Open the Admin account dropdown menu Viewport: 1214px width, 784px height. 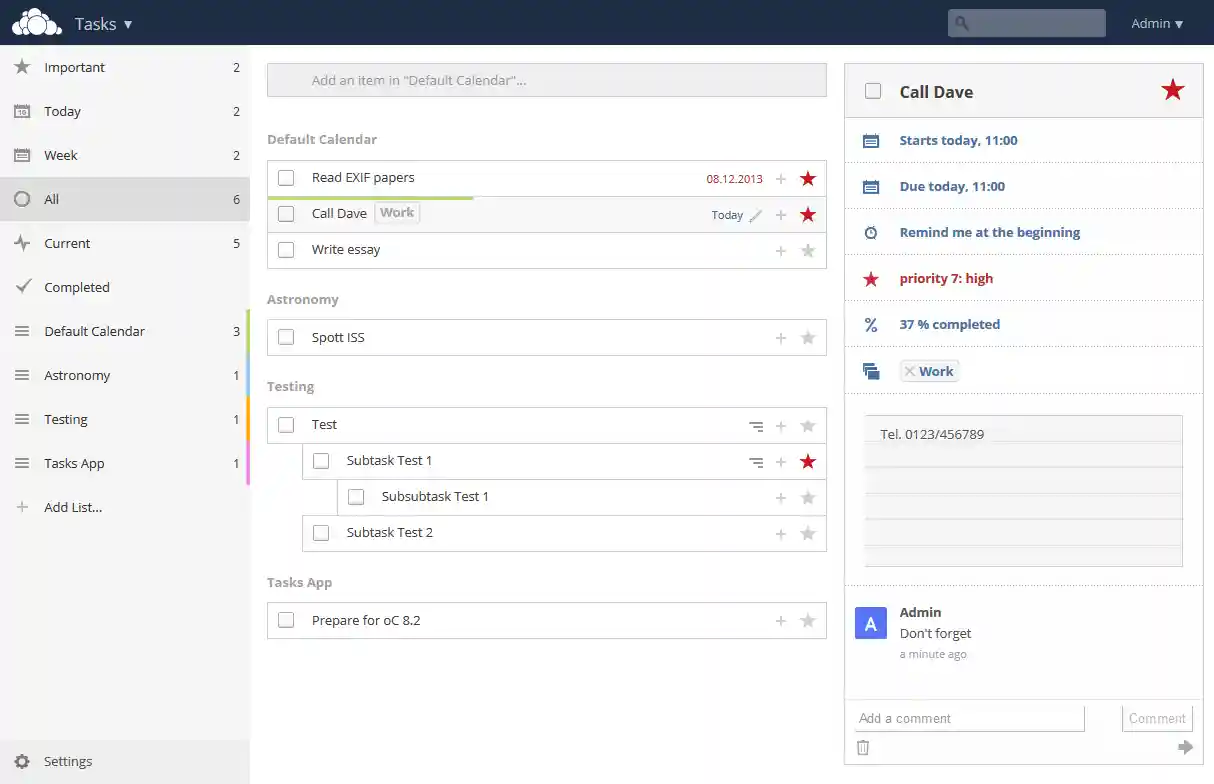[x=1156, y=23]
